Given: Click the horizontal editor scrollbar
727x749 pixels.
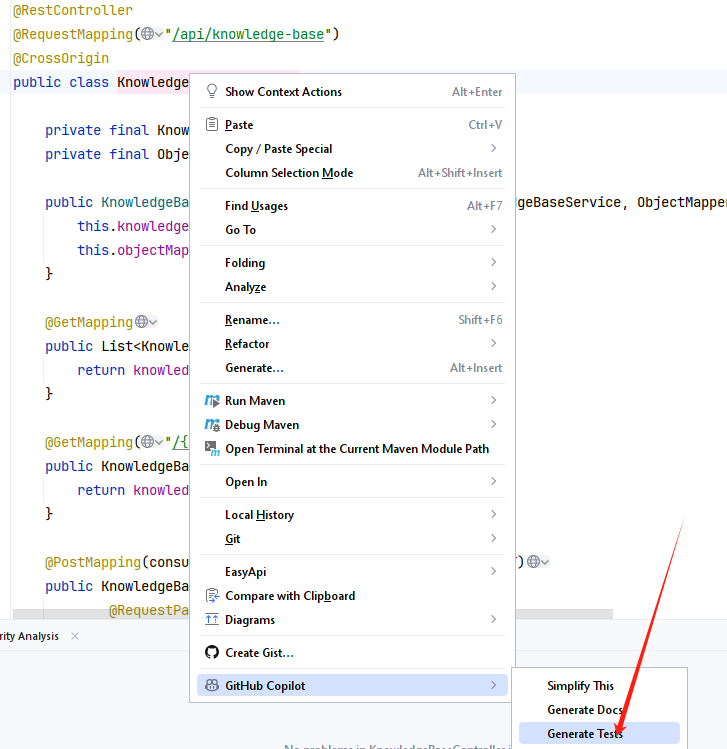Looking at the screenshot, I should pyautogui.click(x=312, y=613).
